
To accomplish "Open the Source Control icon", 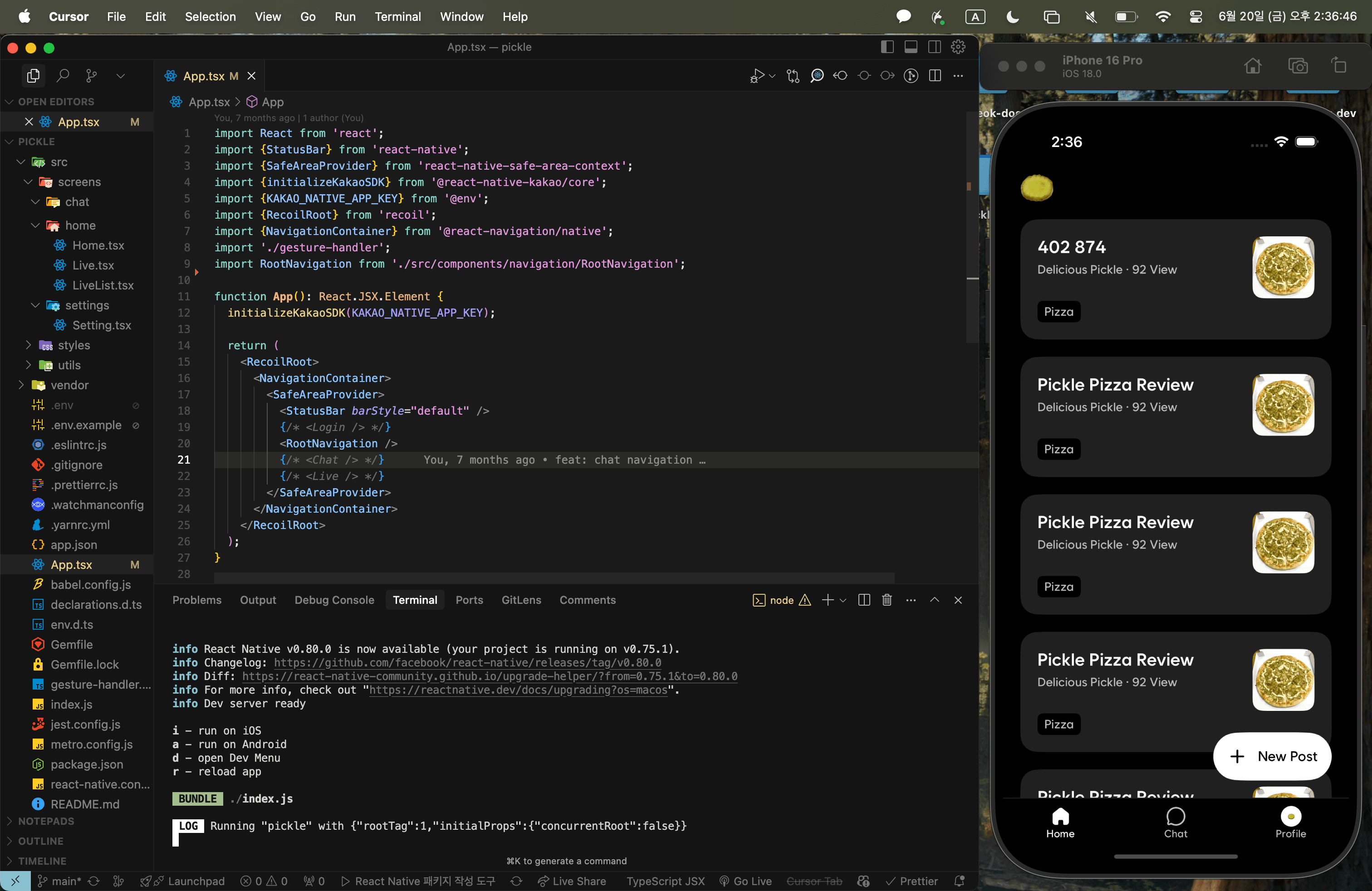I will 91,75.
